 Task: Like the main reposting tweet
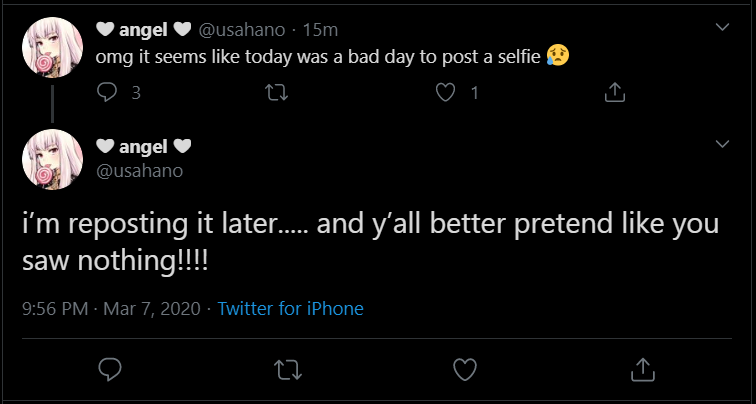click(x=464, y=369)
